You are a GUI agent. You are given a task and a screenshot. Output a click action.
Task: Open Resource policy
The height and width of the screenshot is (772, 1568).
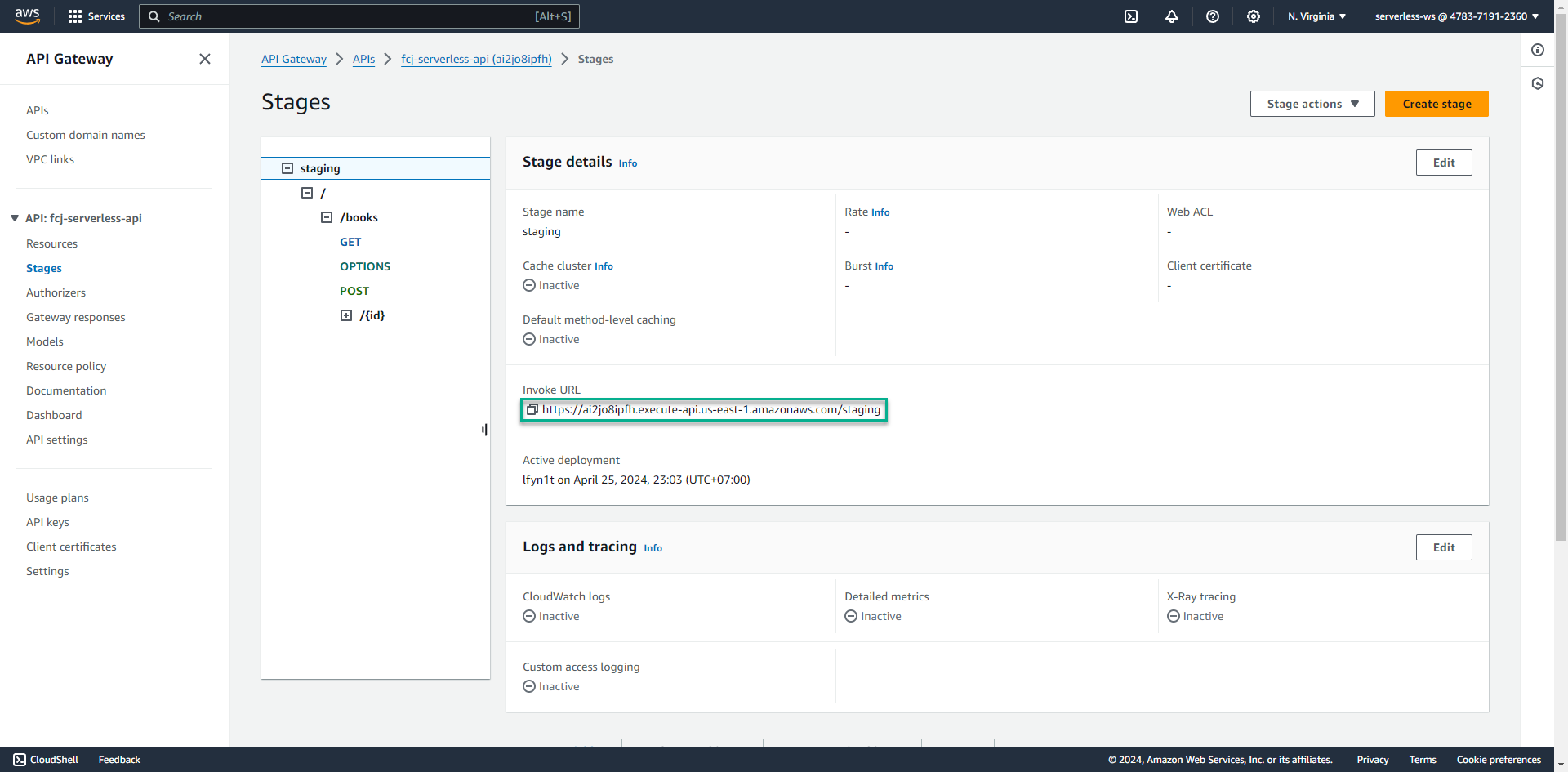point(66,366)
